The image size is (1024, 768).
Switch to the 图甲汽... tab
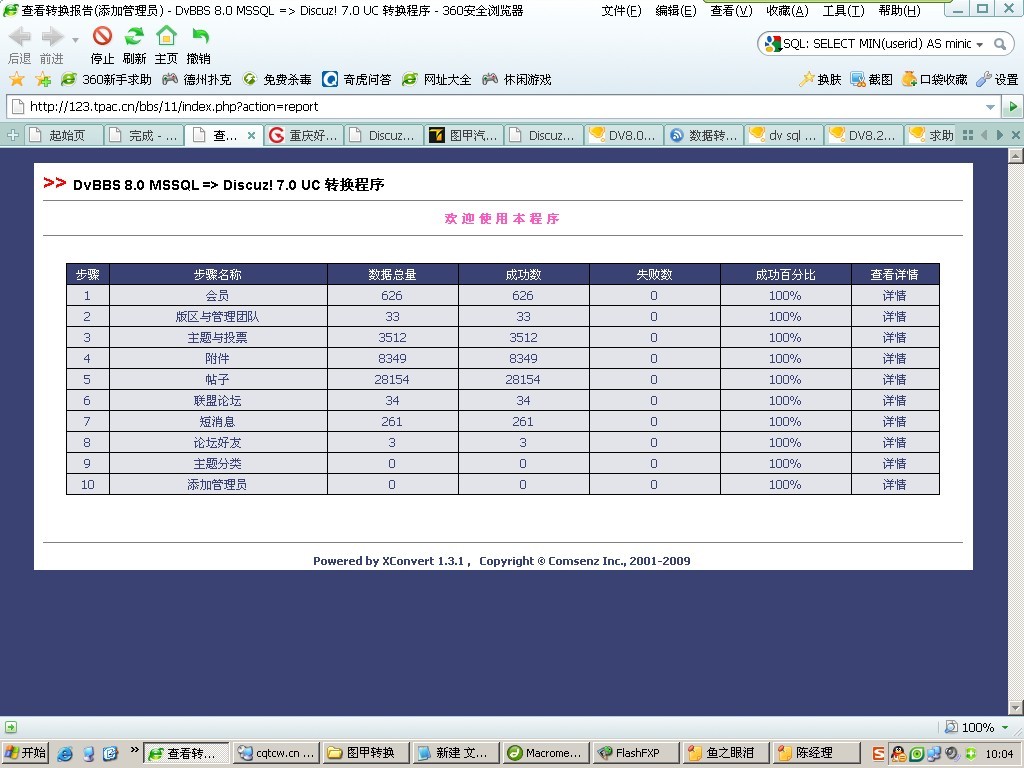tap(464, 135)
